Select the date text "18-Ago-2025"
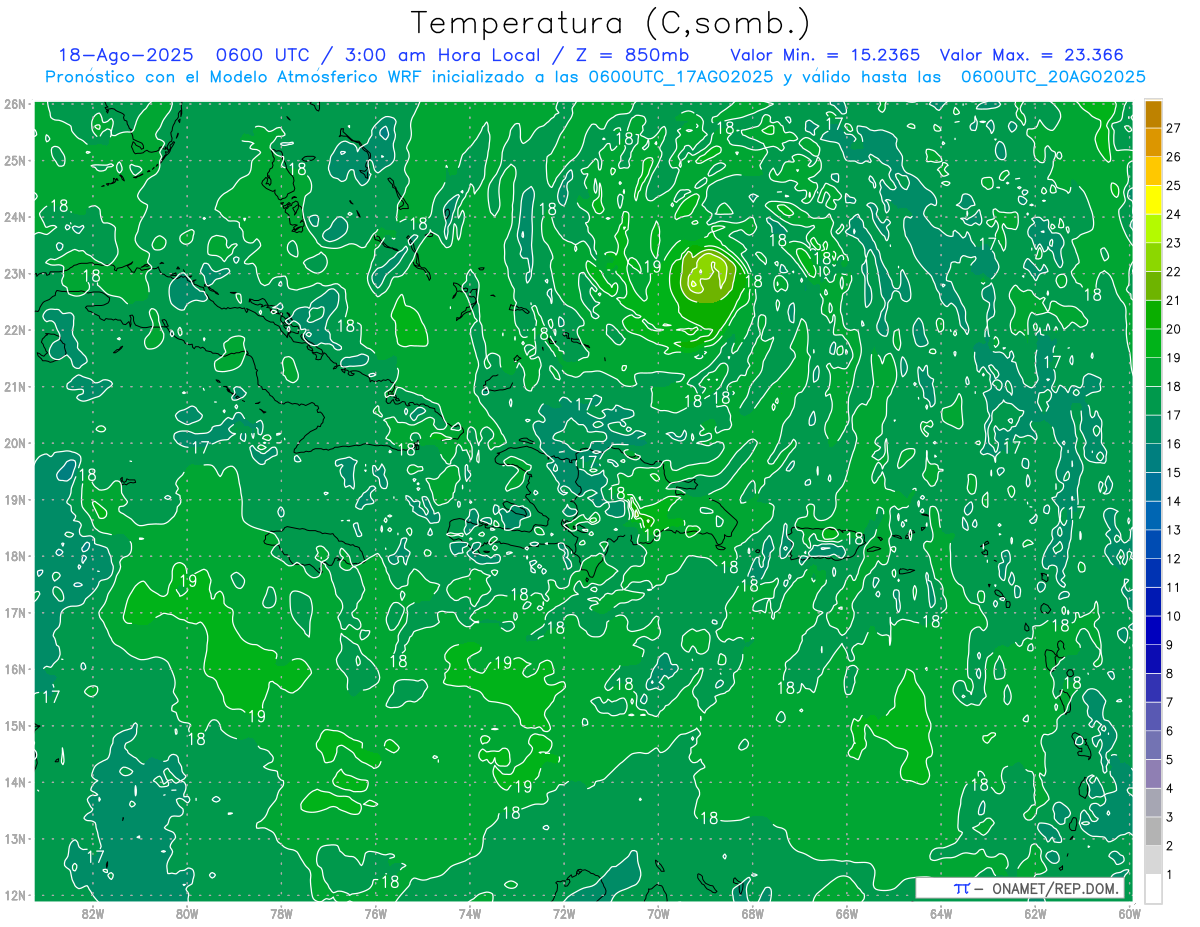The image size is (1200, 927). click(x=127, y=56)
